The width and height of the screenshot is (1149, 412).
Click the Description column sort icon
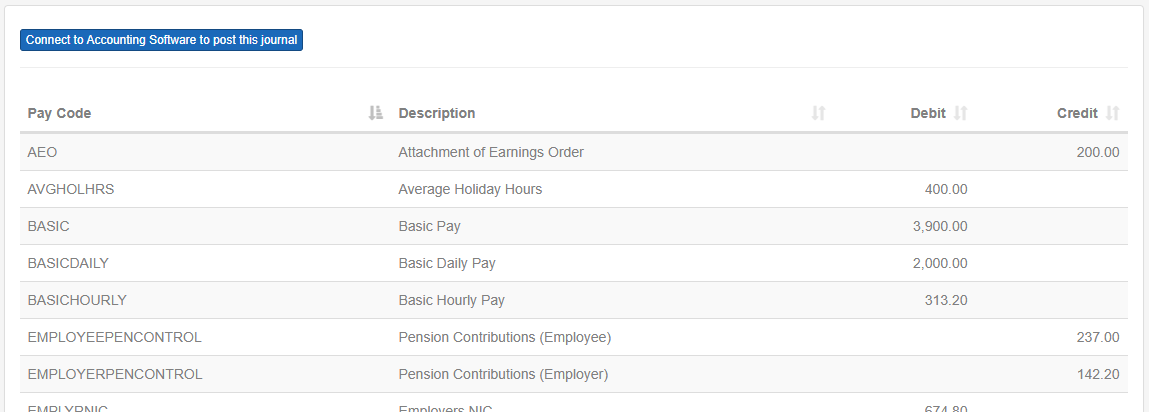tap(819, 113)
